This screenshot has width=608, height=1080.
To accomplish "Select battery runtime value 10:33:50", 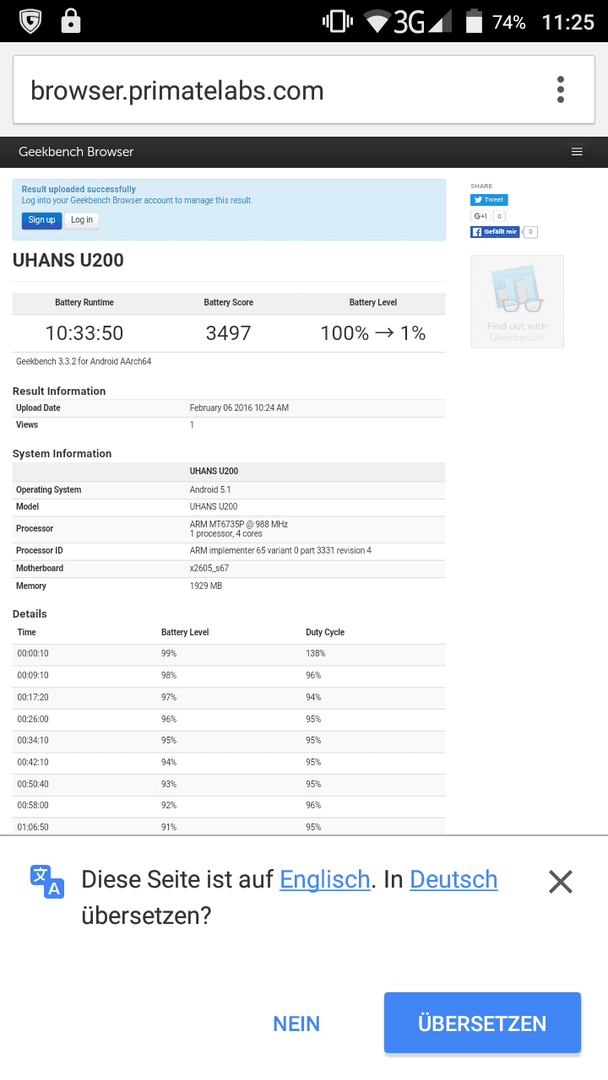I will pos(84,333).
